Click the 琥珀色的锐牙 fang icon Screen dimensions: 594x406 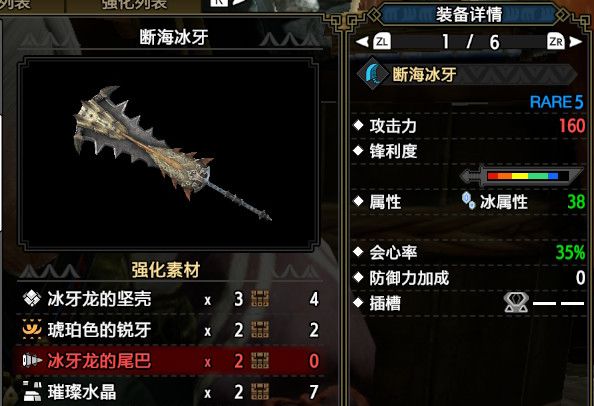32,329
